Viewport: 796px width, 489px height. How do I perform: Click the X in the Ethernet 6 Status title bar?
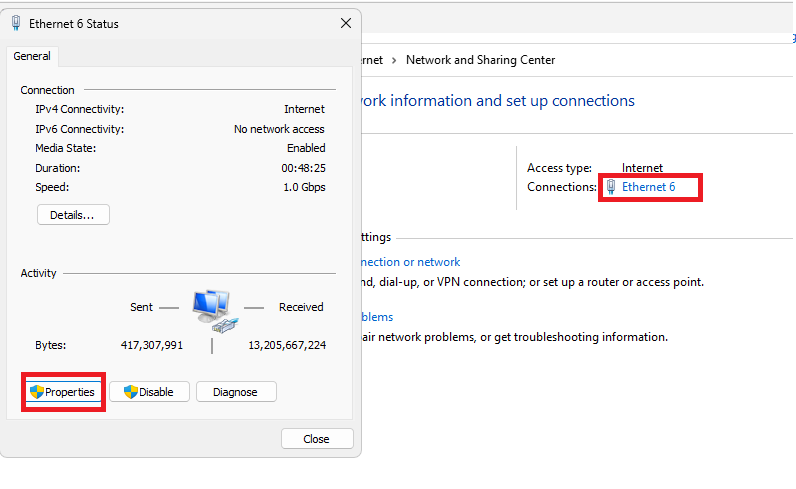(346, 23)
